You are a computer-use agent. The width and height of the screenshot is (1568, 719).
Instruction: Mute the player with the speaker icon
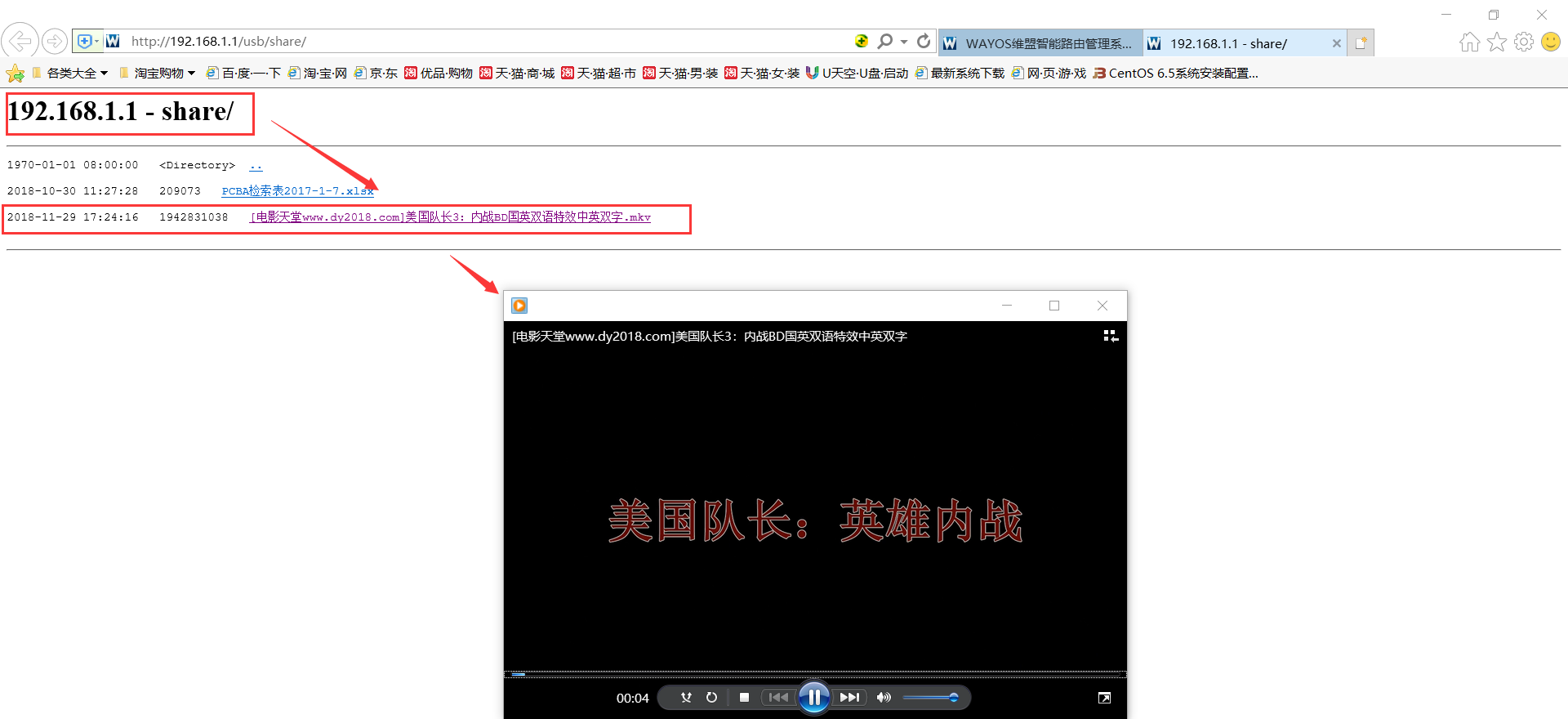click(884, 698)
